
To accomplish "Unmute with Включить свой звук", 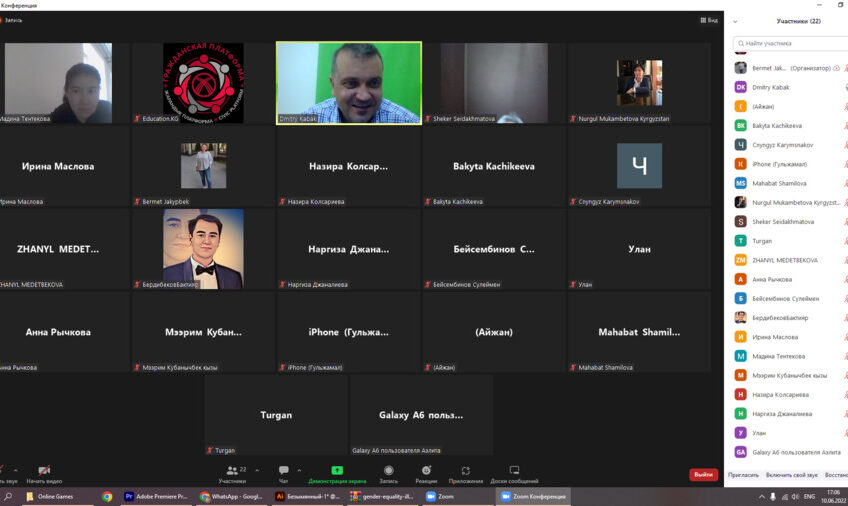I will tap(792, 474).
